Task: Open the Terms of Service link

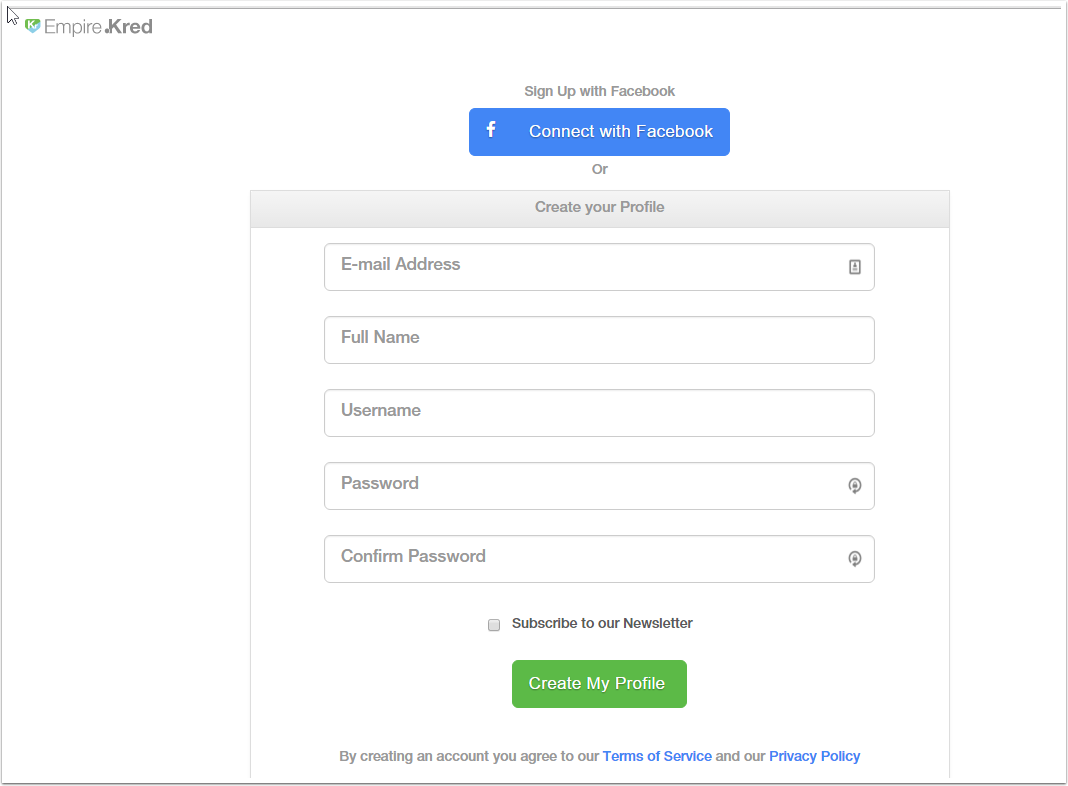Action: click(657, 756)
